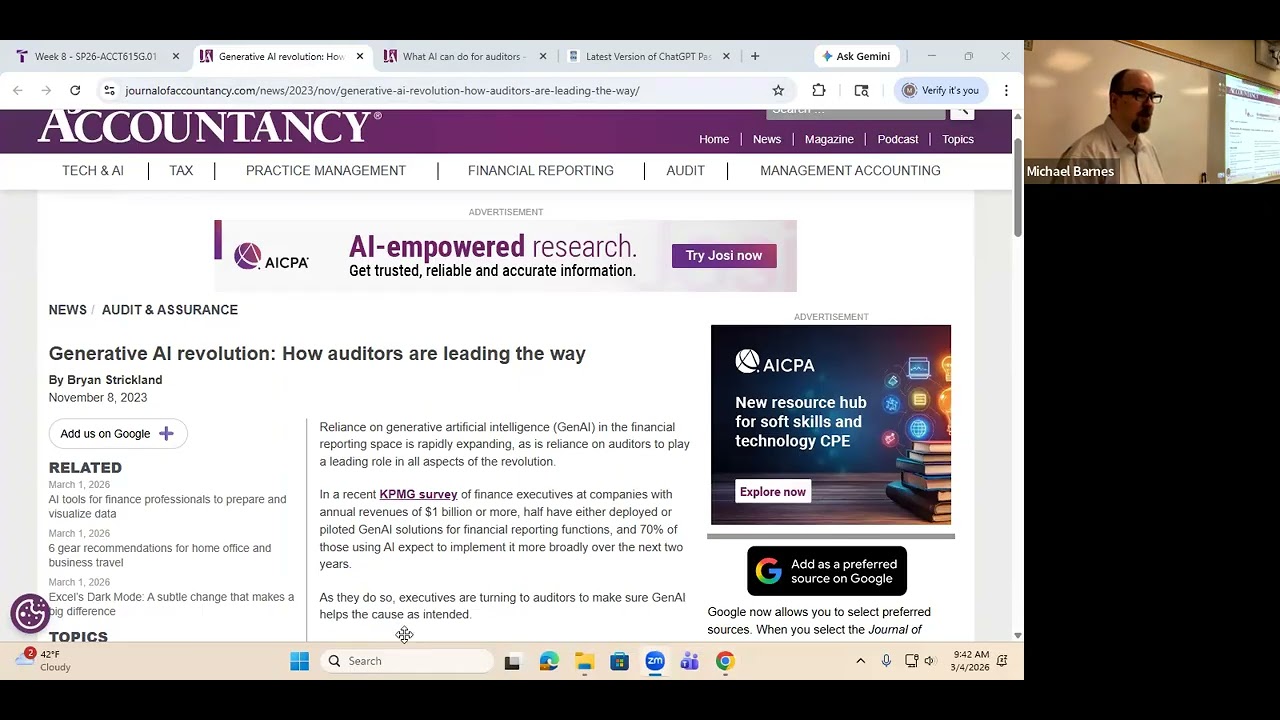Open the AUDIT navigation section
Image resolution: width=1280 pixels, height=720 pixels.
686,171
